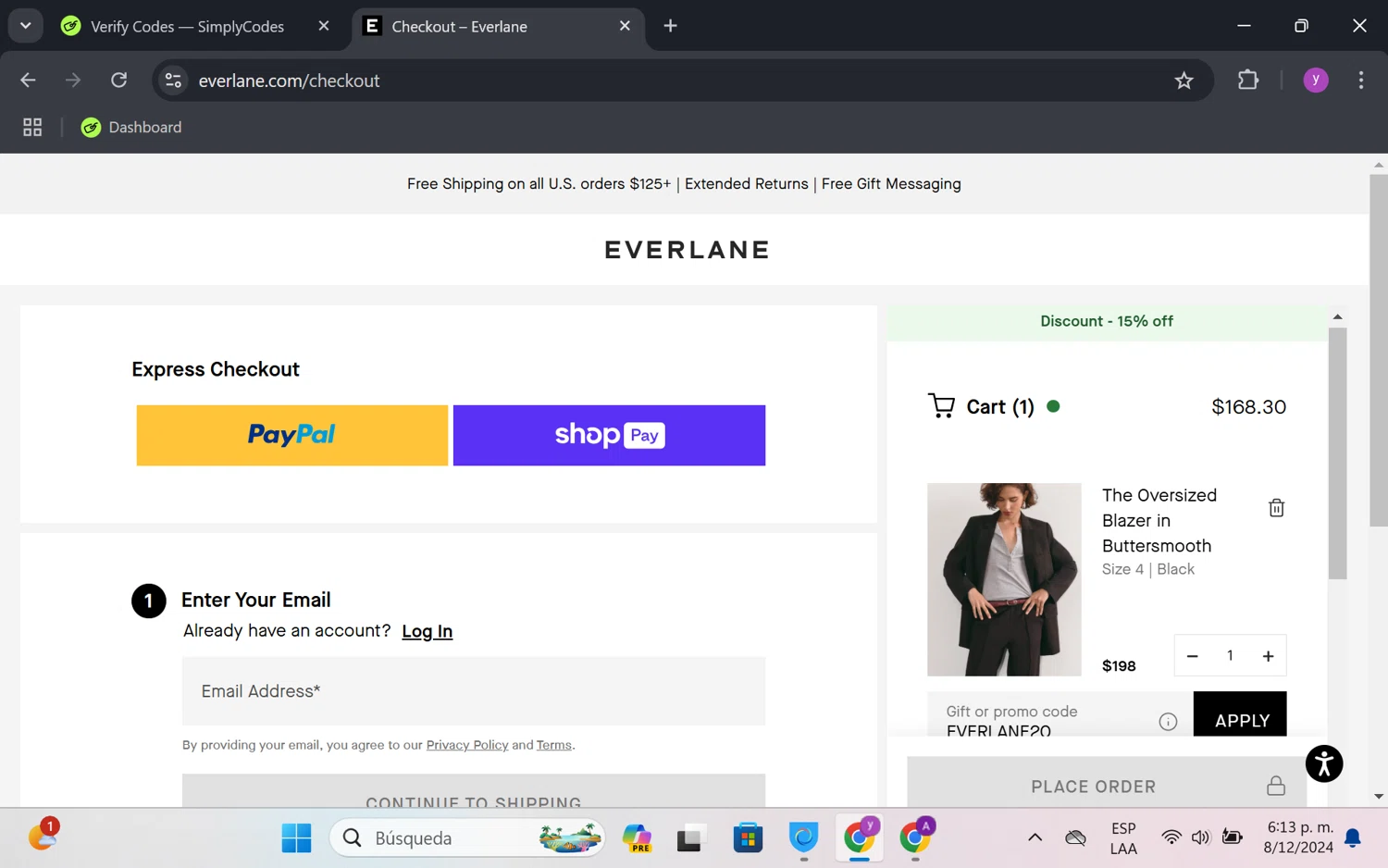Click the EVERLANE logo

(x=687, y=250)
